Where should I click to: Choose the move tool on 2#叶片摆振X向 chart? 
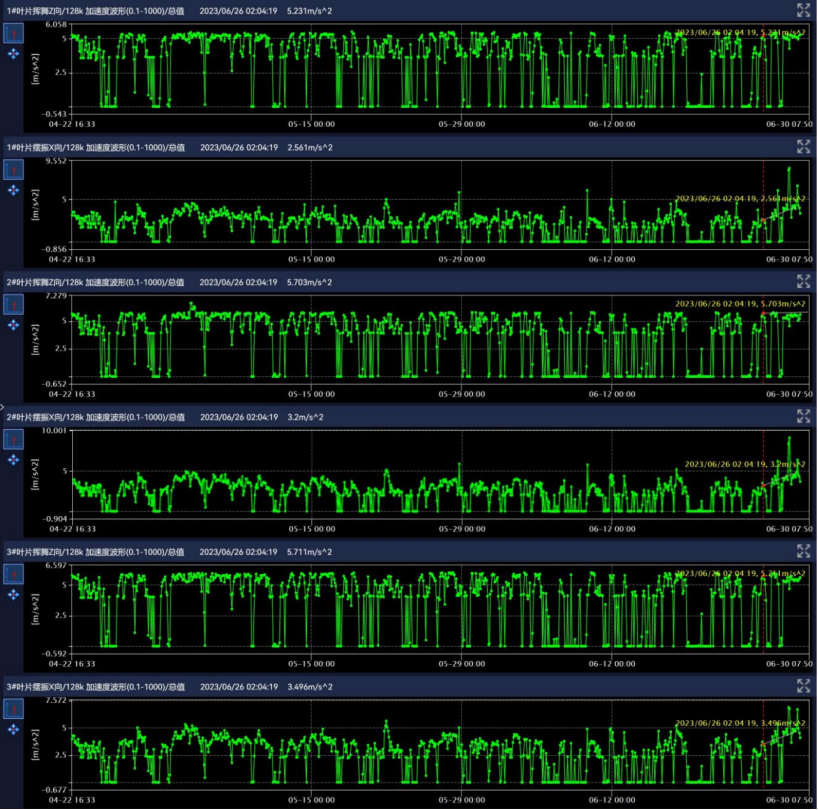pos(14,459)
